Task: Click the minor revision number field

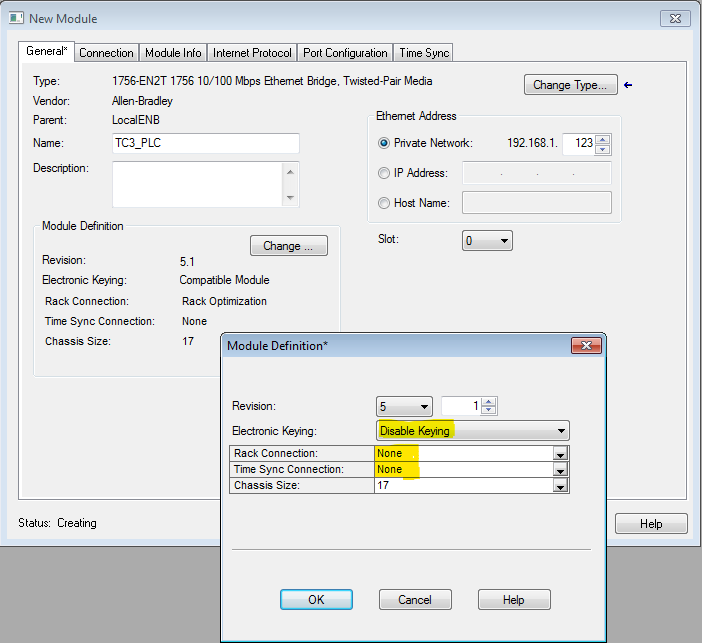Action: point(462,406)
